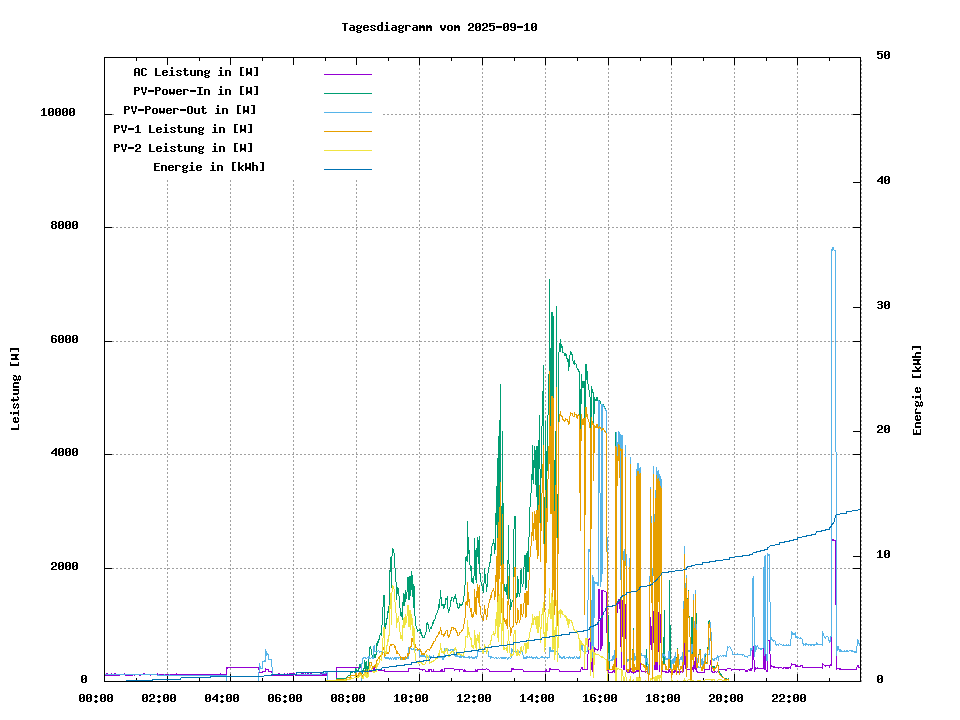Viewport: 960px width, 720px height.
Task: Select the PV-1 Leistung legend label
Action: tap(183, 129)
